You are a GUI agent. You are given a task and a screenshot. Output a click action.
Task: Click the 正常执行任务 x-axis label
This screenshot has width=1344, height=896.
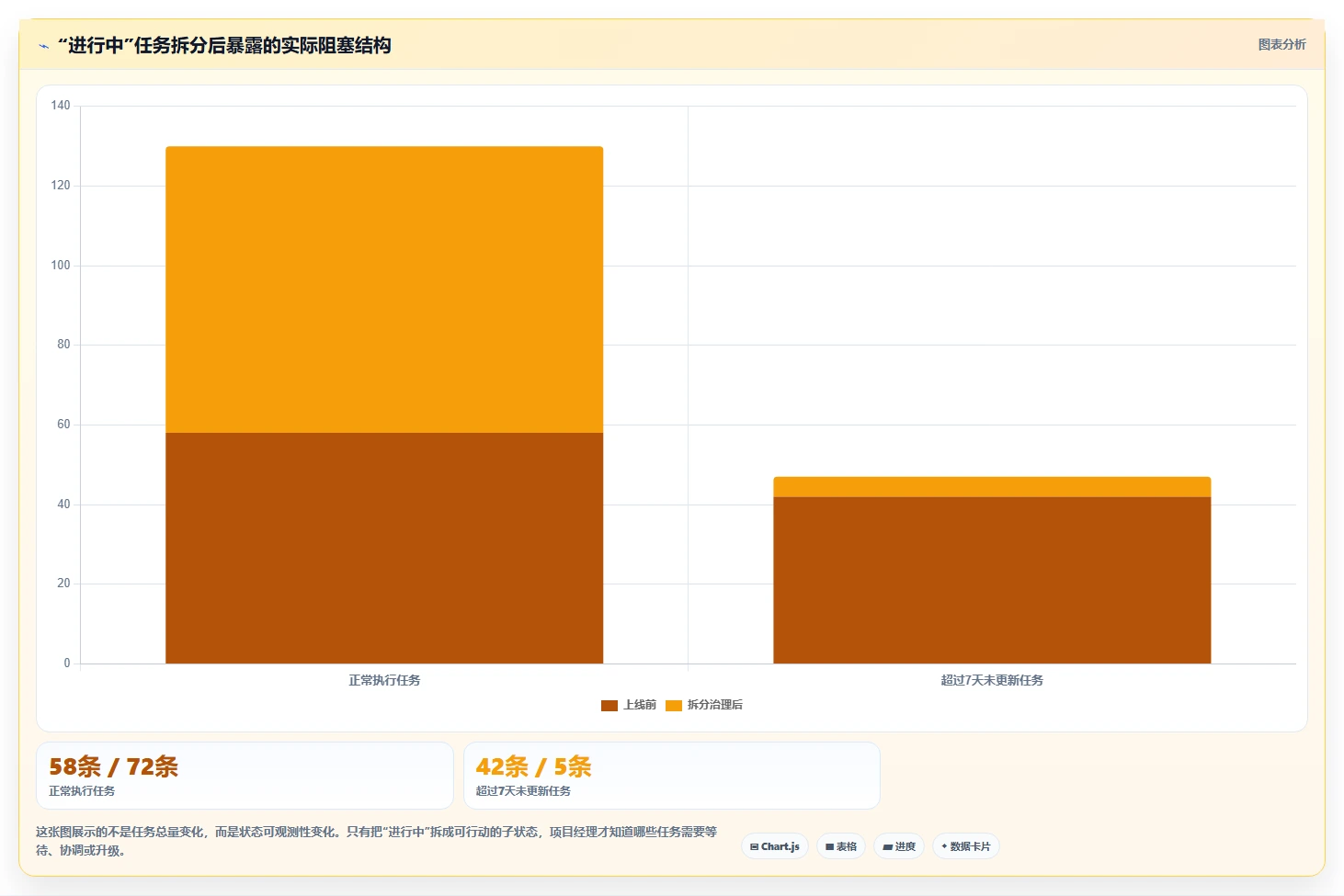pyautogui.click(x=384, y=680)
